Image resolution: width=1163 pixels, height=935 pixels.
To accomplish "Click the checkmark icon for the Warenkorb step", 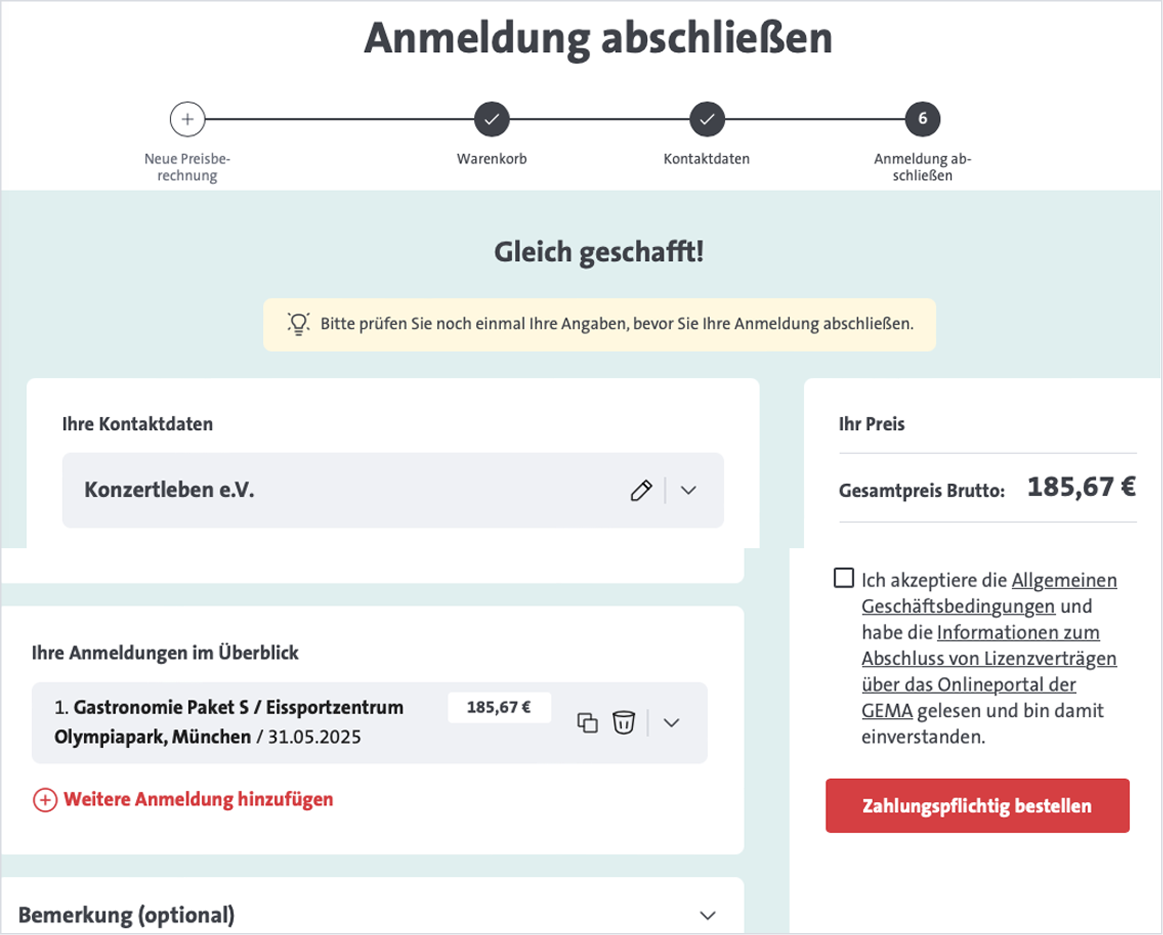I will 490,118.
